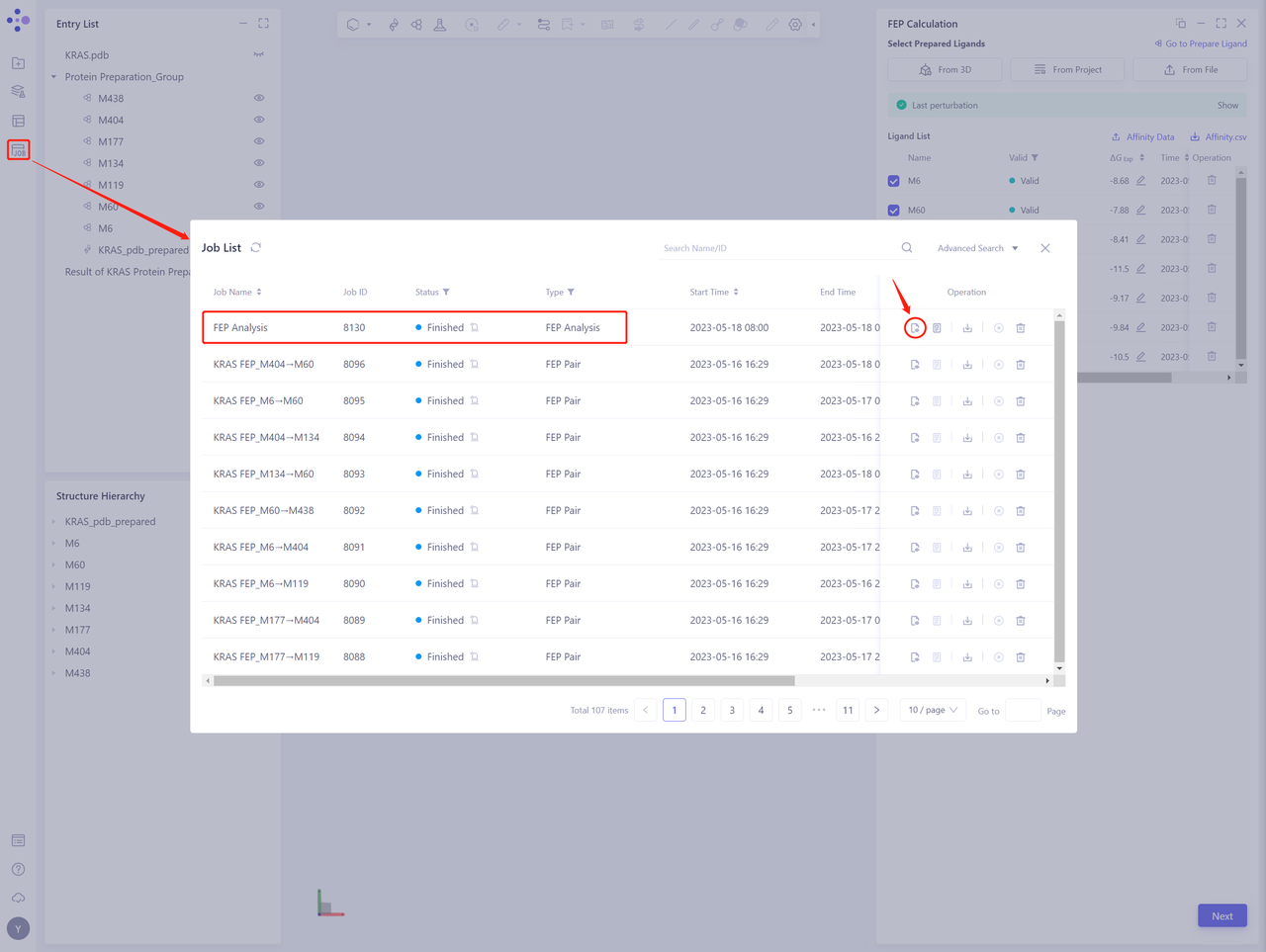Download results for job KRAS FEP_M404→M60
The width and height of the screenshot is (1266, 952).
point(967,364)
